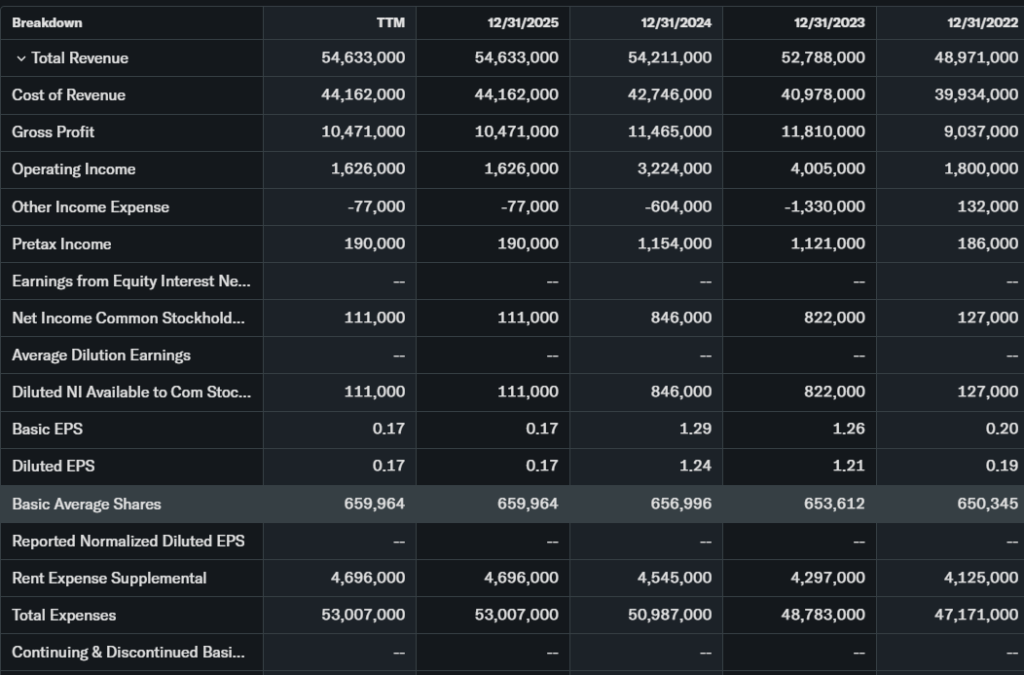Click the Diluted EPS row label
The height and width of the screenshot is (675, 1024).
pyautogui.click(x=54, y=466)
